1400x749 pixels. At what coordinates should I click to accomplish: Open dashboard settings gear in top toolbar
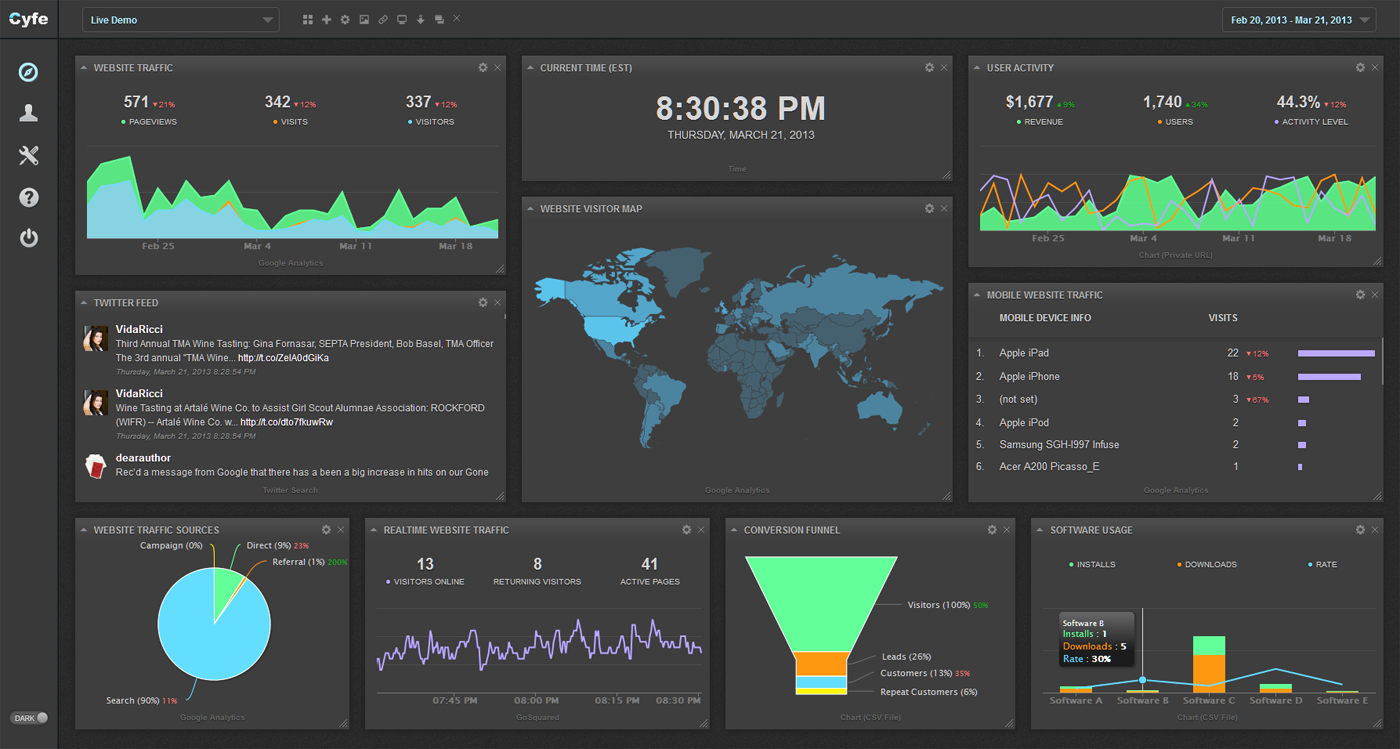345,20
